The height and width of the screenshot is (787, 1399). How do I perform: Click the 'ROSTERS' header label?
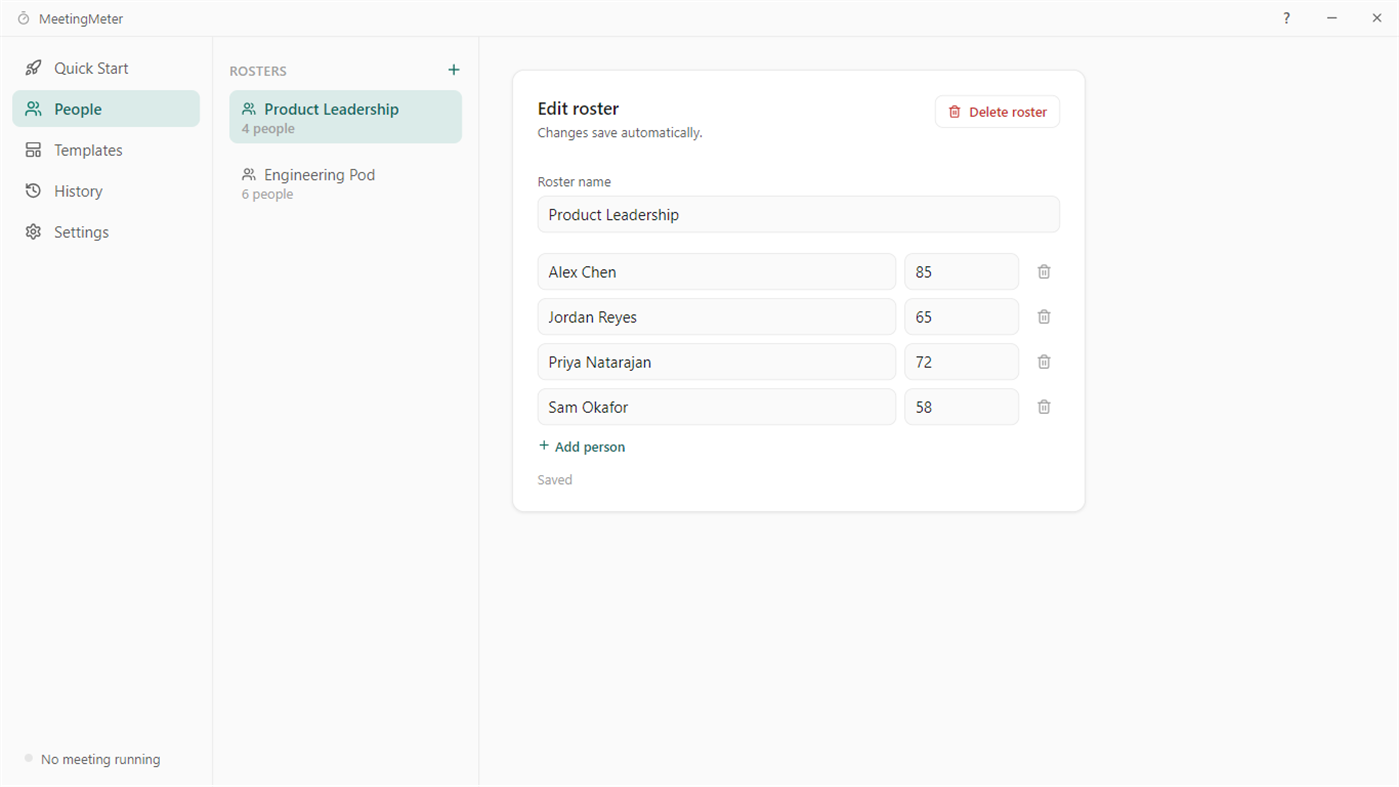click(x=258, y=71)
